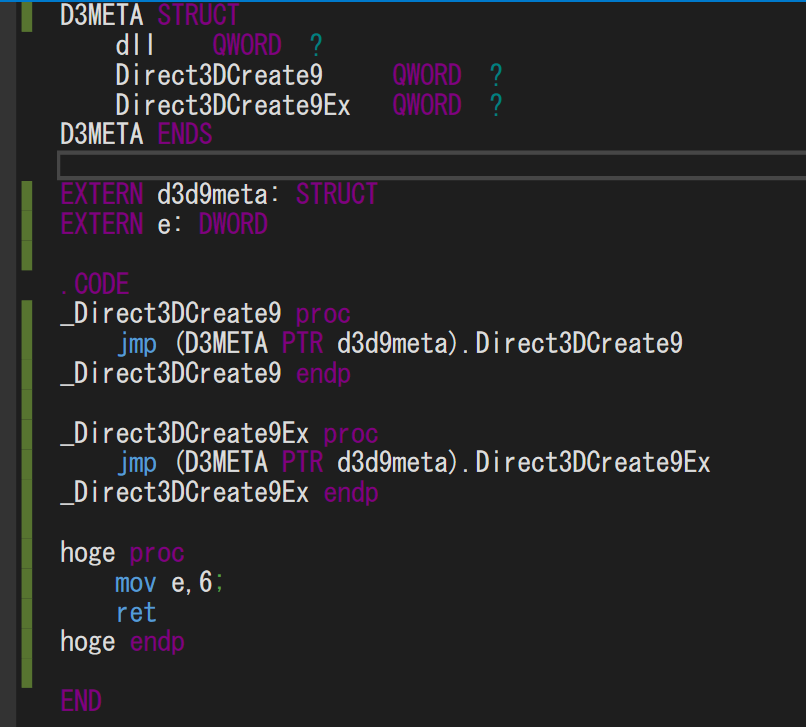This screenshot has height=727, width=806.
Task: Click endp after _Direct3DCreate9Ex
Action: pyautogui.click(x=351, y=493)
